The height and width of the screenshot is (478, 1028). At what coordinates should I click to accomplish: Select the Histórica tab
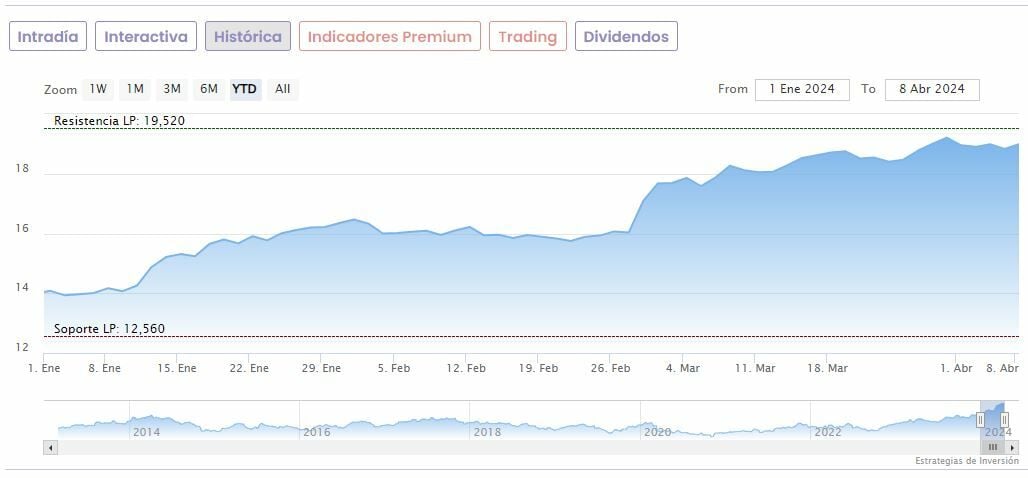[248, 37]
